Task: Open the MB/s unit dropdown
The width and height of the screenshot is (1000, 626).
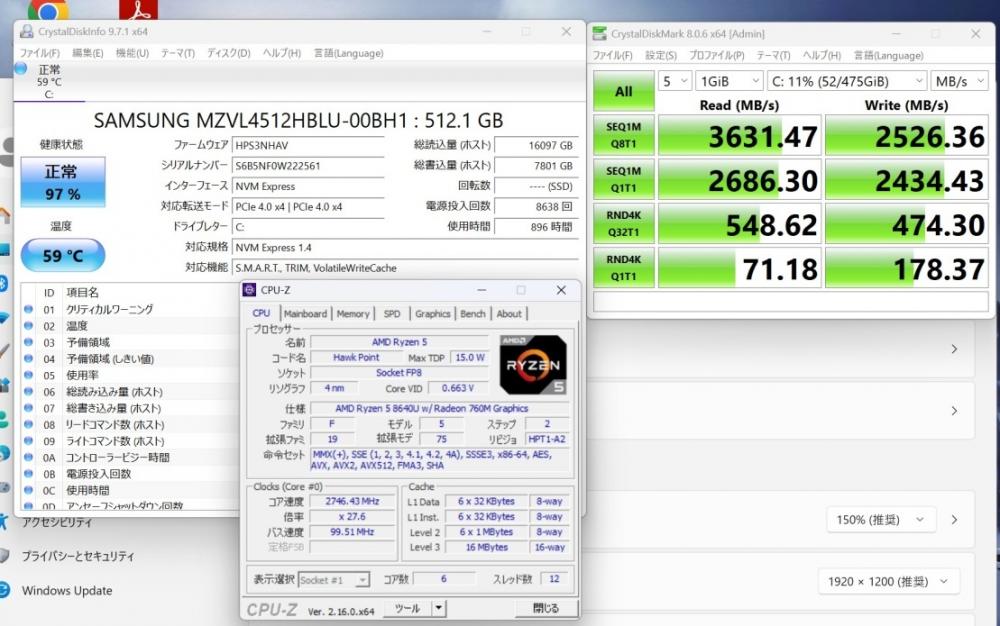Action: coord(959,81)
